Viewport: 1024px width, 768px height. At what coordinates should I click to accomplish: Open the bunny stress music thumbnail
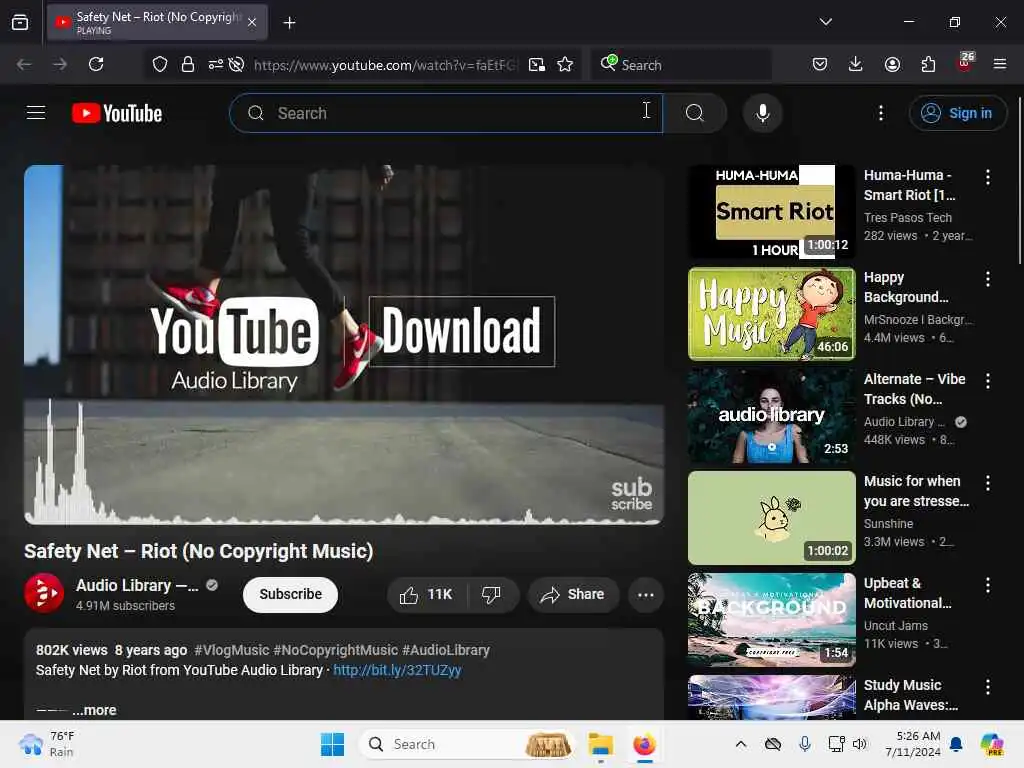tap(771, 518)
